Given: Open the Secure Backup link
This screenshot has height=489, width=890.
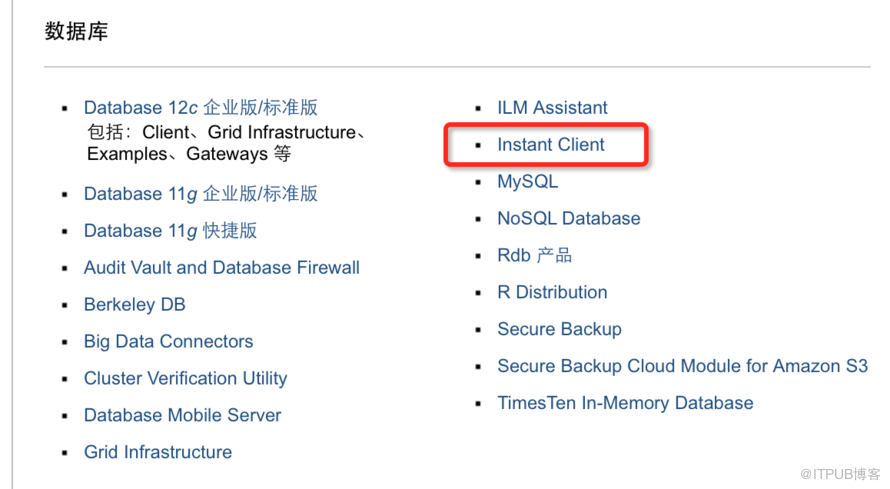Looking at the screenshot, I should click(560, 329).
